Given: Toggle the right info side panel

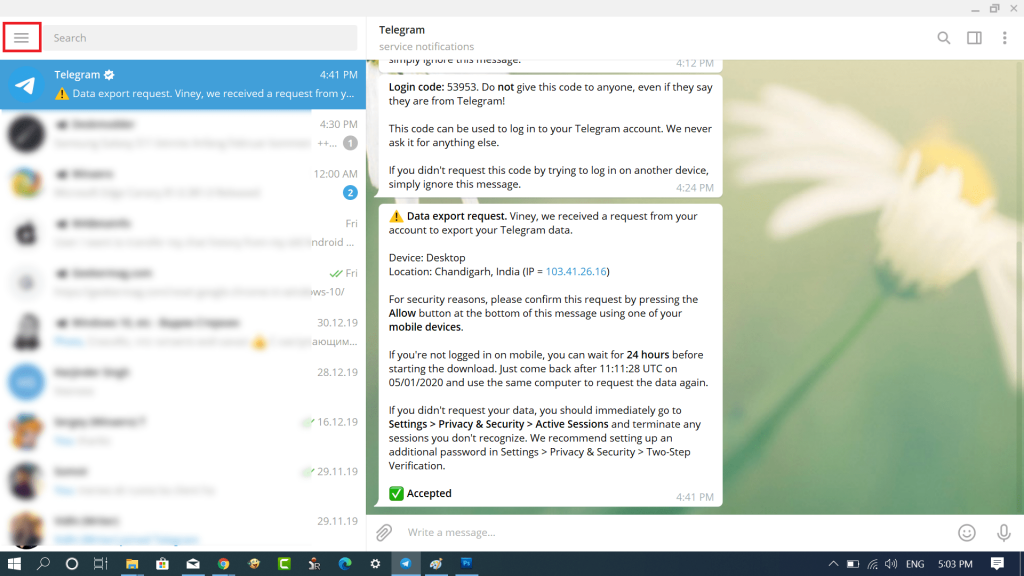Looking at the screenshot, I should (974, 38).
